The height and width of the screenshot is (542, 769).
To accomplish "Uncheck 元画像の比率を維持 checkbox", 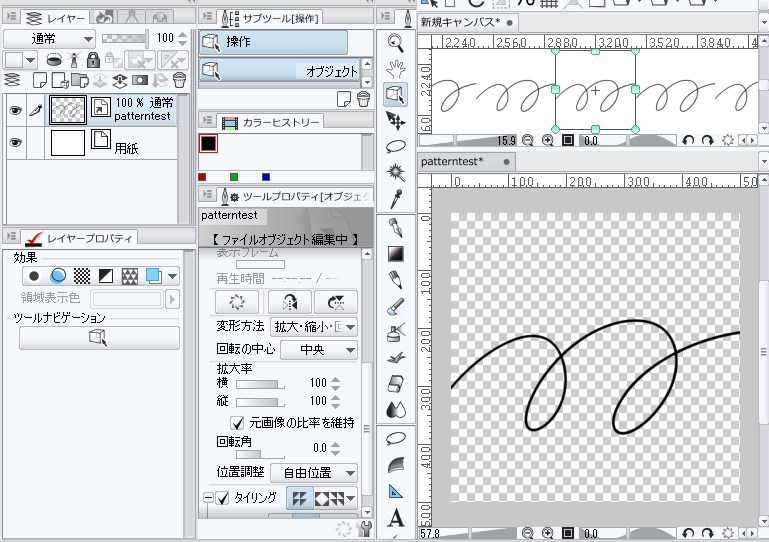I will [238, 423].
